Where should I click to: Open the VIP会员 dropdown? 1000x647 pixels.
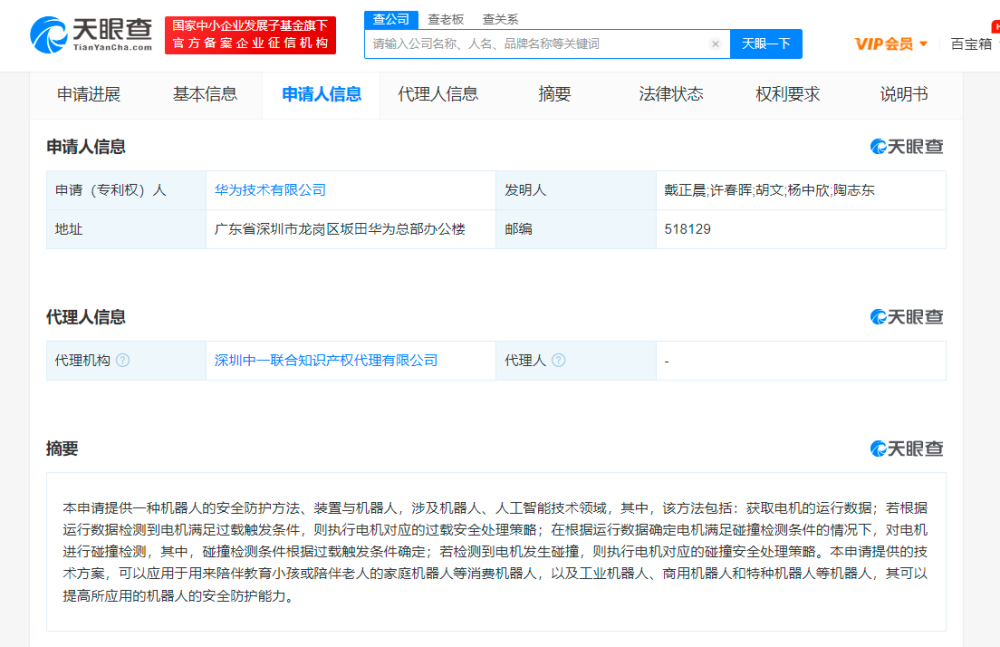coord(891,44)
